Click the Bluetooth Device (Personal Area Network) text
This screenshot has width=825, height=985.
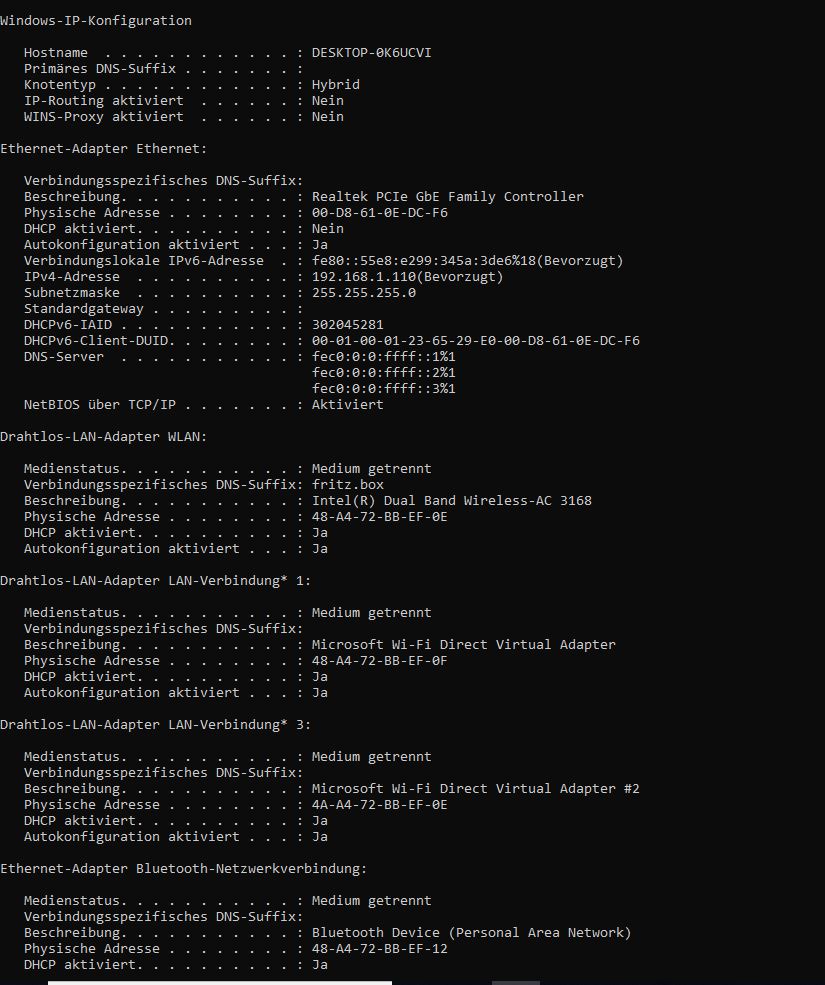coord(471,933)
